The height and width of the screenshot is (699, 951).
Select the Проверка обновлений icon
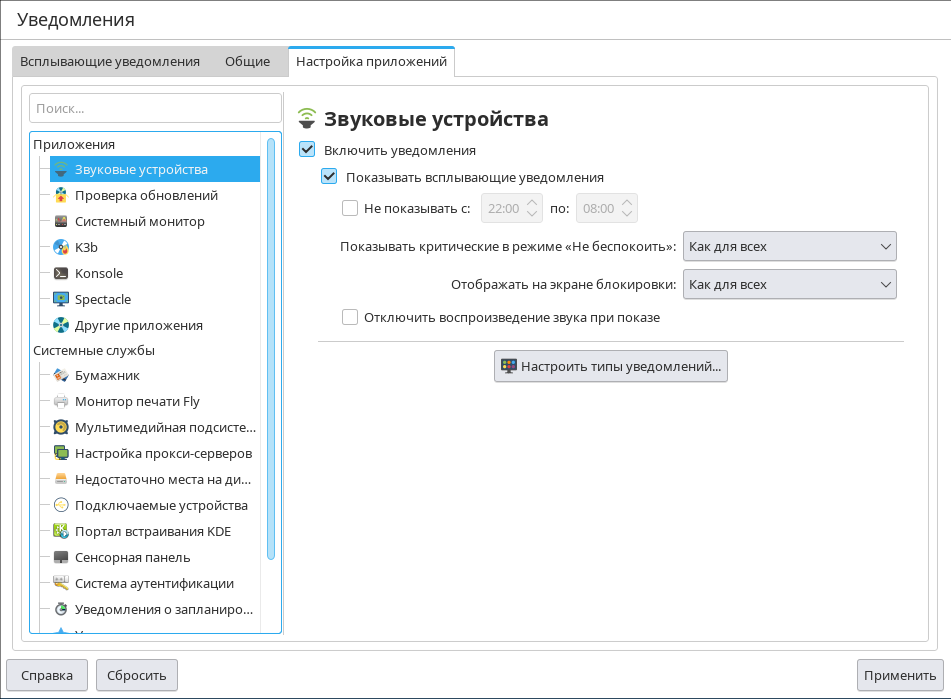click(61, 195)
